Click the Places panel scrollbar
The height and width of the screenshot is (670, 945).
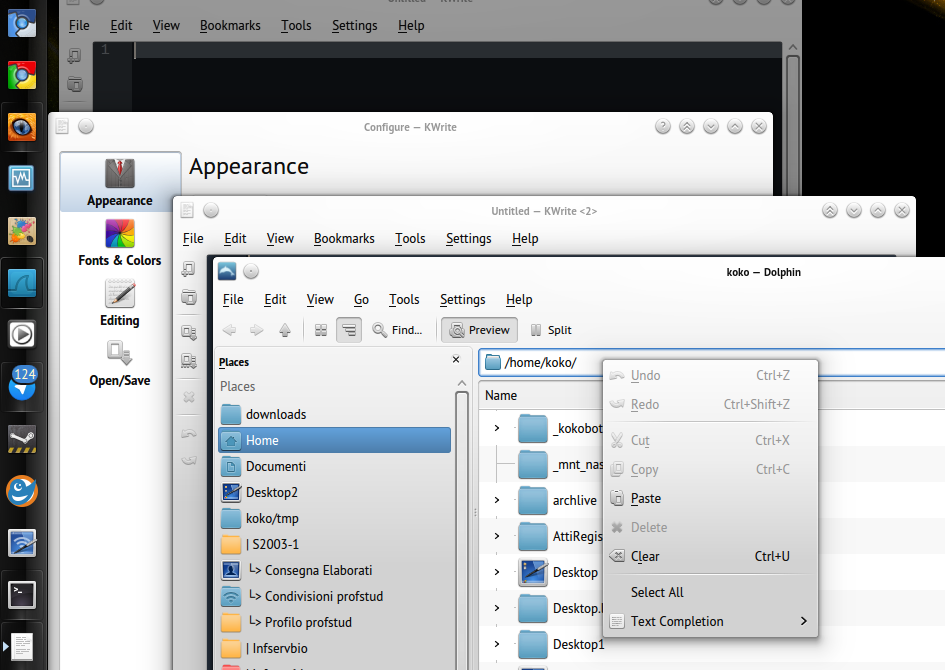462,530
